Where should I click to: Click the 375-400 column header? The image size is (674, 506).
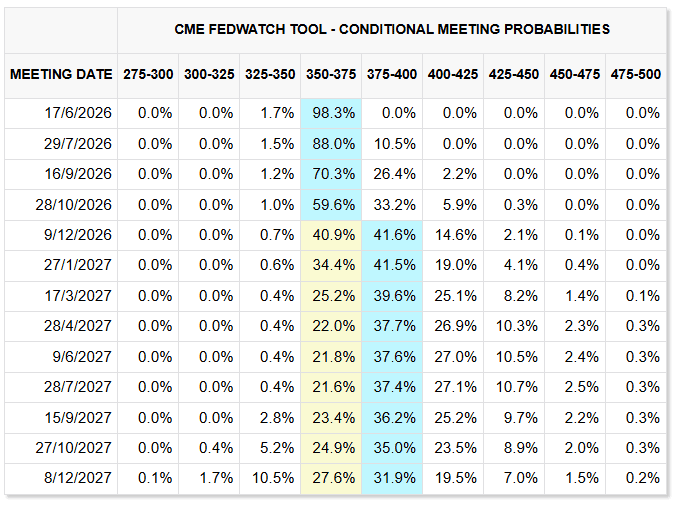coord(392,74)
